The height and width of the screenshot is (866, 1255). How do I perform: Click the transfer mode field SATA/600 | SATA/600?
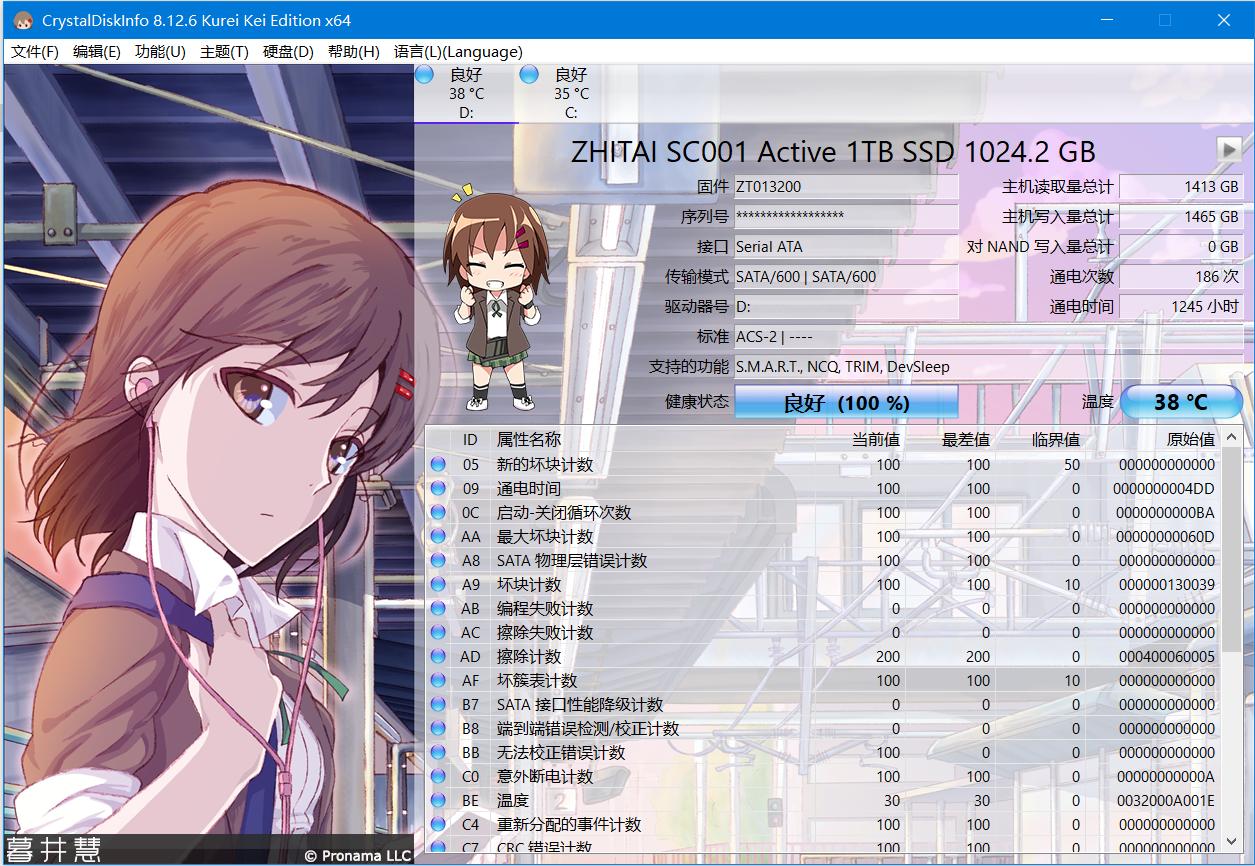[x=846, y=276]
